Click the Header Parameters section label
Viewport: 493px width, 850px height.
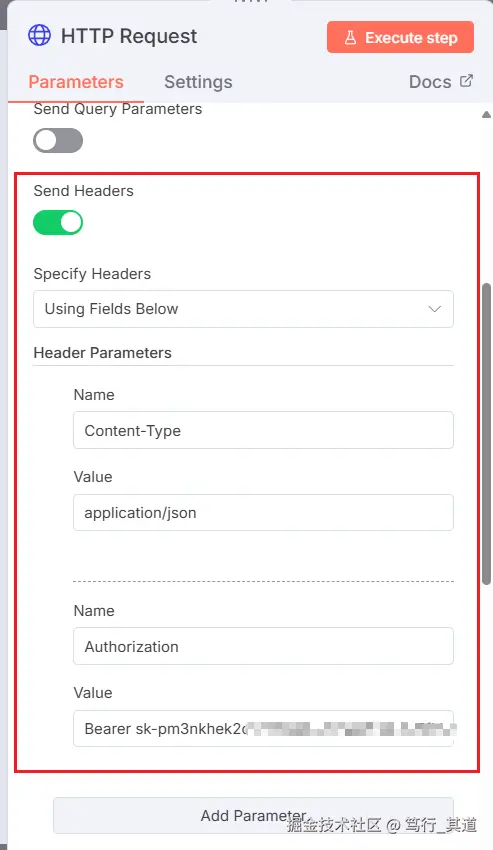click(103, 353)
